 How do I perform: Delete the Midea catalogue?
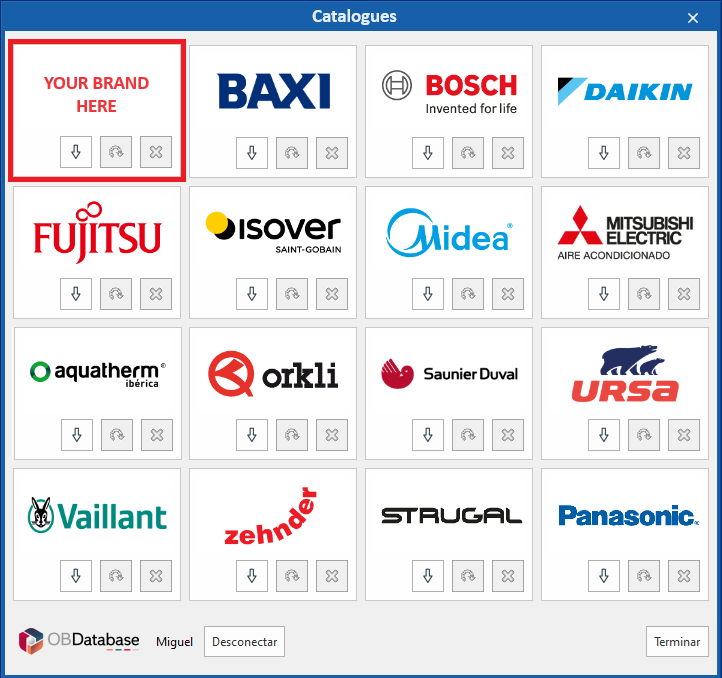508,294
